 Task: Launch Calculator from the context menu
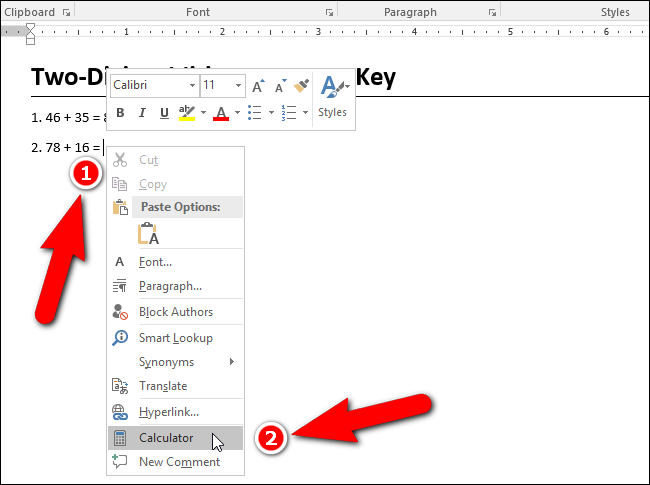pyautogui.click(x=175, y=438)
